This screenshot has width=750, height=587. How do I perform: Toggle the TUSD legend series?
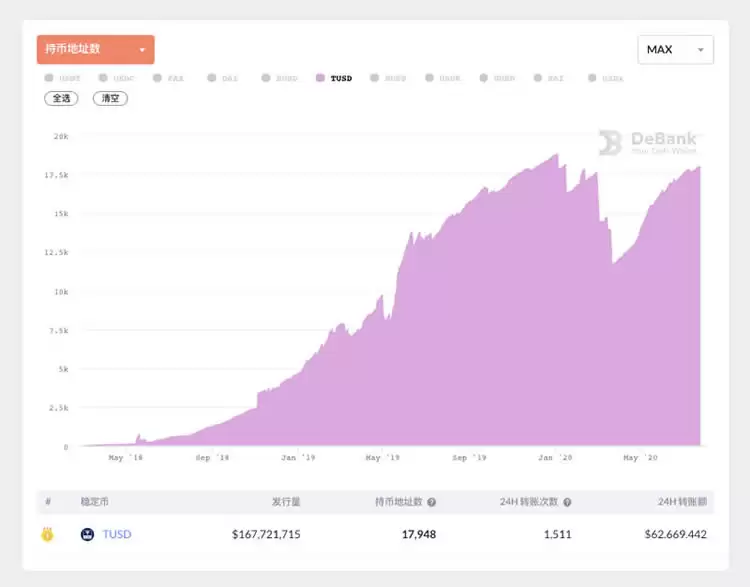point(334,78)
